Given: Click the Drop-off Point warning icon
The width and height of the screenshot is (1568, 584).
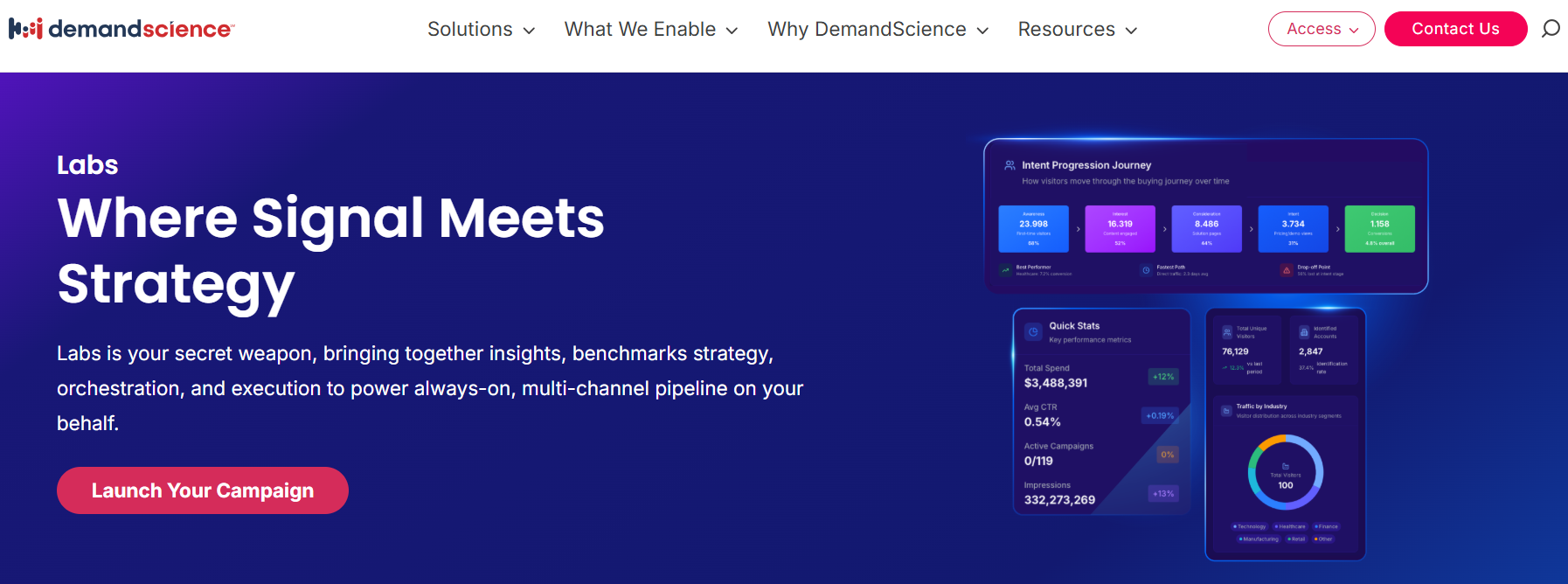Looking at the screenshot, I should (1287, 270).
